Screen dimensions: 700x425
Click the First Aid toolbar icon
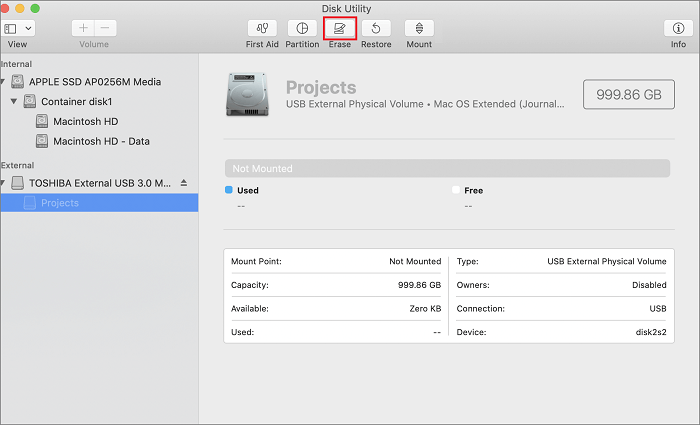[x=261, y=29]
